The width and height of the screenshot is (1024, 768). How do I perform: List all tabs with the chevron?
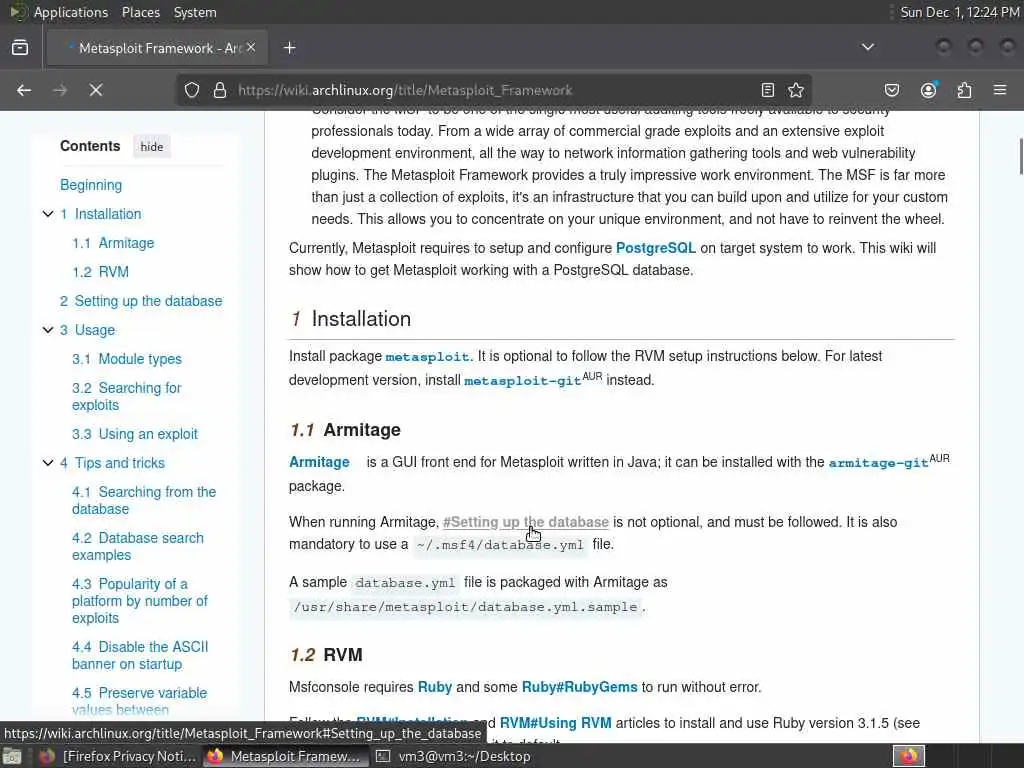click(868, 48)
